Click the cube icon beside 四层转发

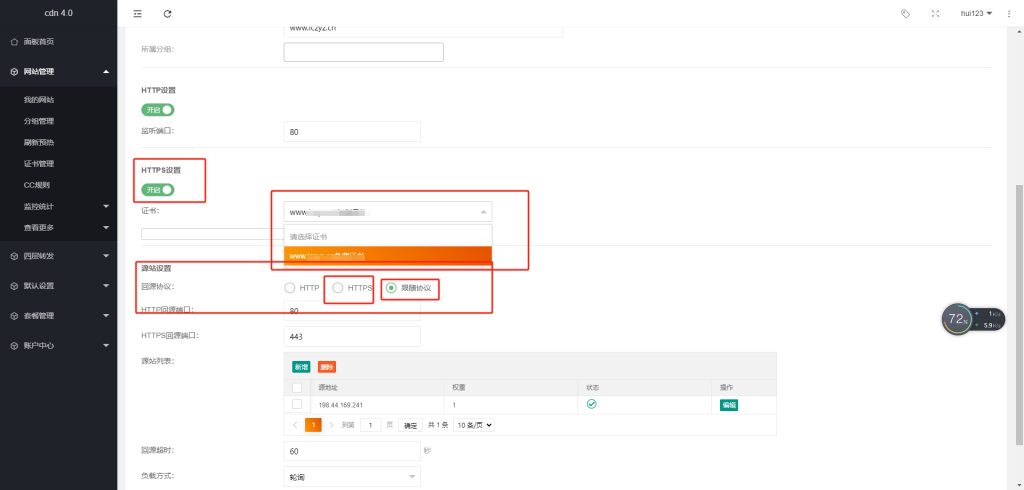[13, 255]
